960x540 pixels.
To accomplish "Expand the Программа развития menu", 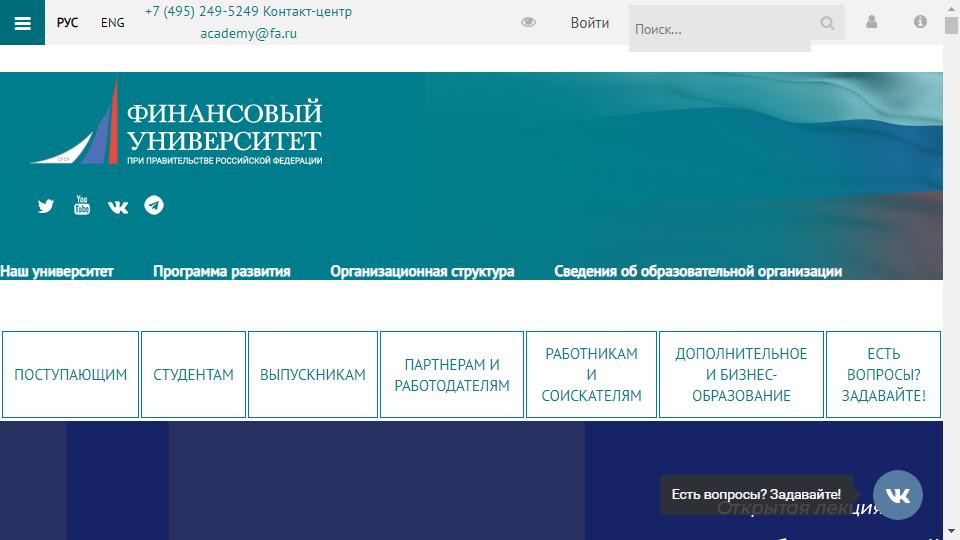I will 222,271.
